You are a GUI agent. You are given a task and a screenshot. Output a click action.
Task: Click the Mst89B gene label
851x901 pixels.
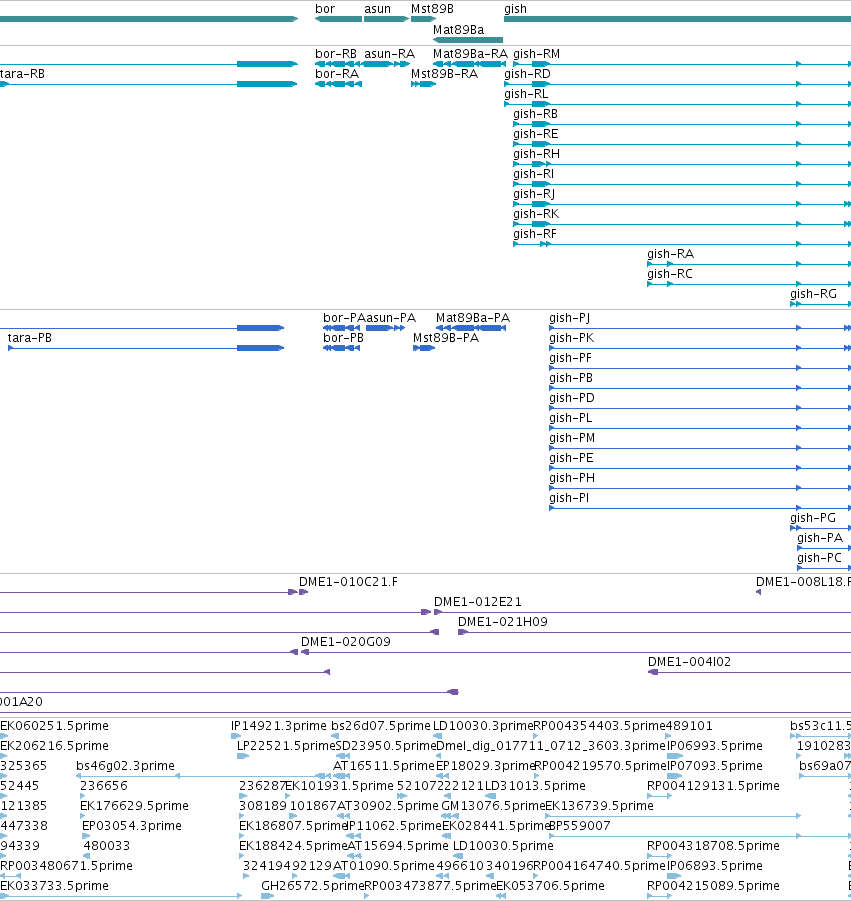point(432,9)
